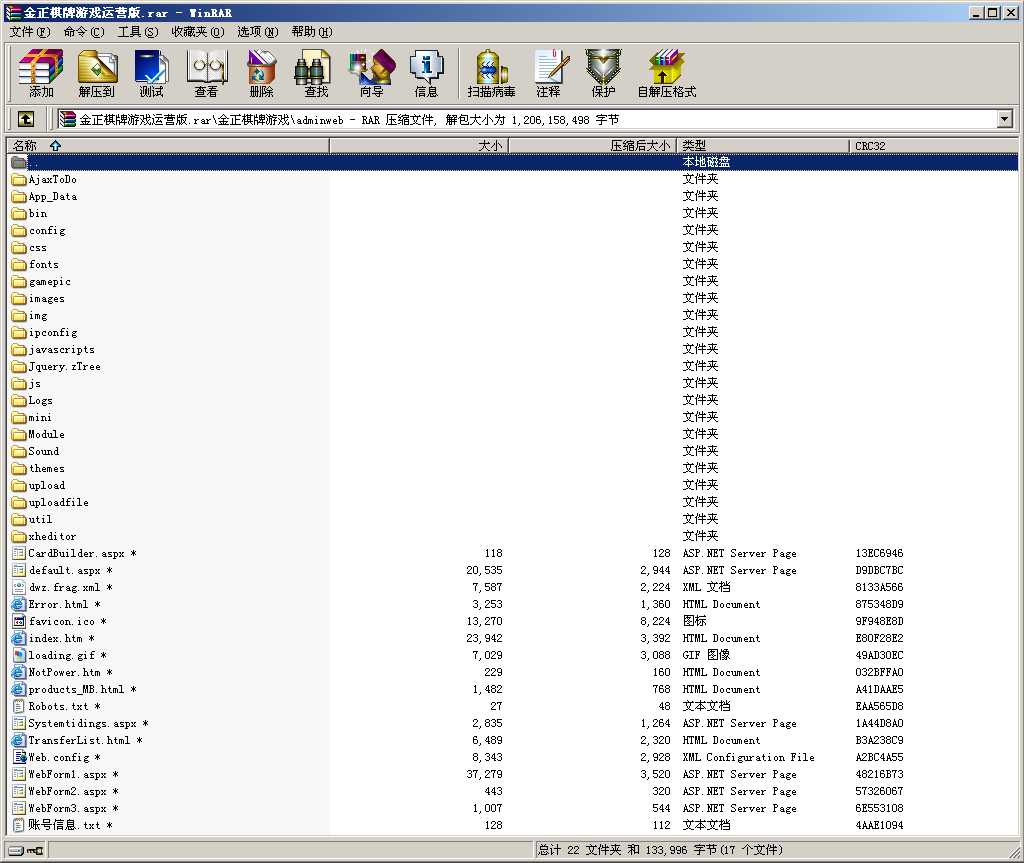Viewport: 1024px width, 863px height.
Task: Open the File (文件) menu
Action: point(30,32)
